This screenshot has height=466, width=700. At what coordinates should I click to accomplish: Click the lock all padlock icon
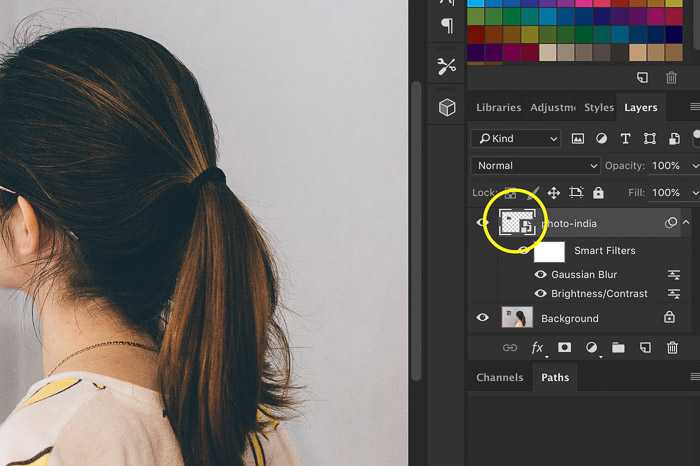click(598, 193)
